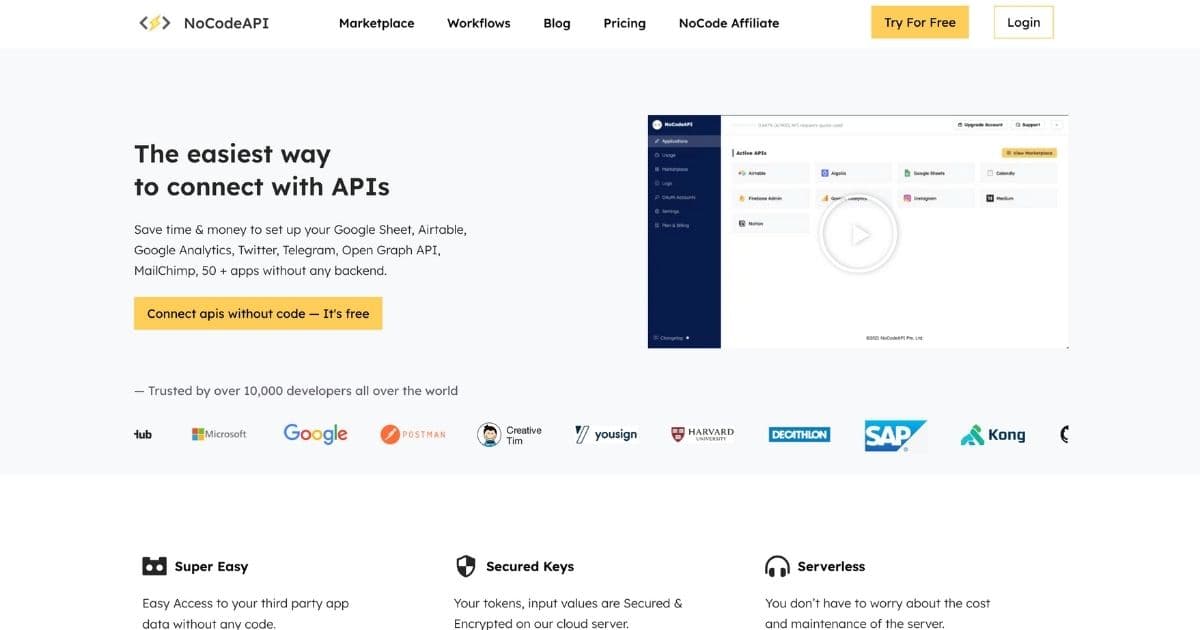Click the SAP logo
The image size is (1200, 630).
[895, 435]
